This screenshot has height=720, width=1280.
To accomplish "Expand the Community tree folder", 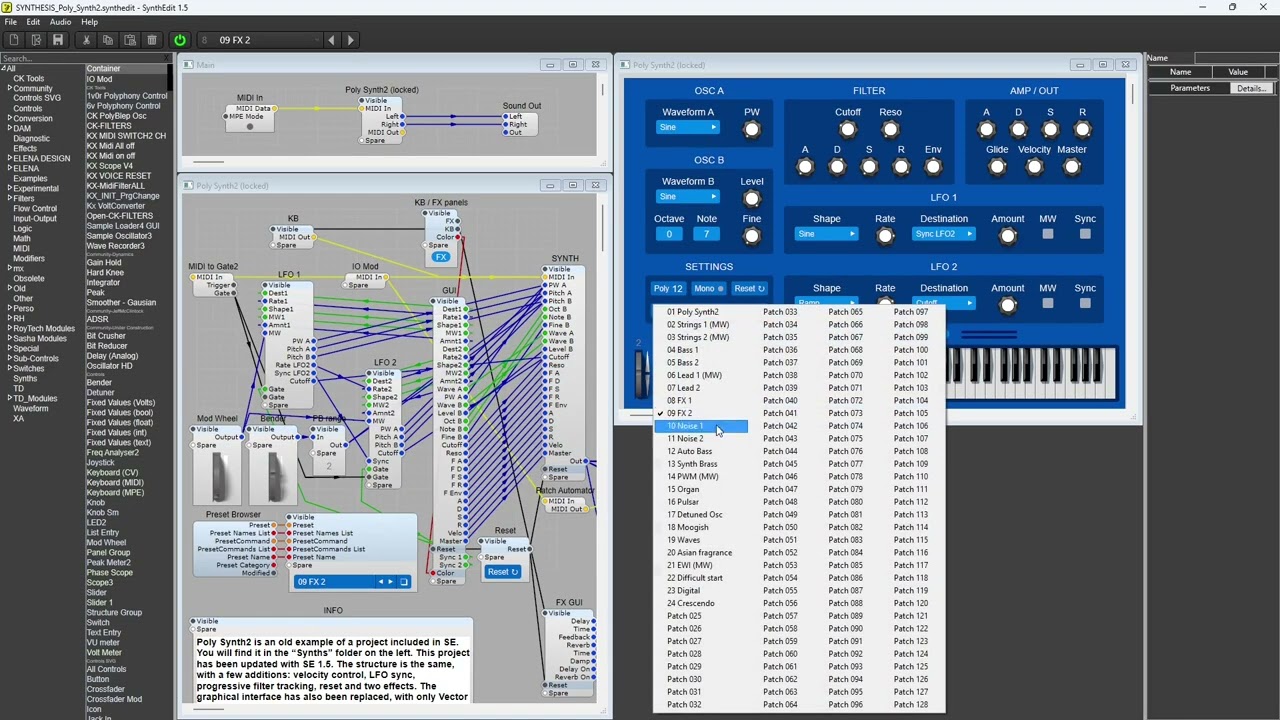I will (10, 89).
